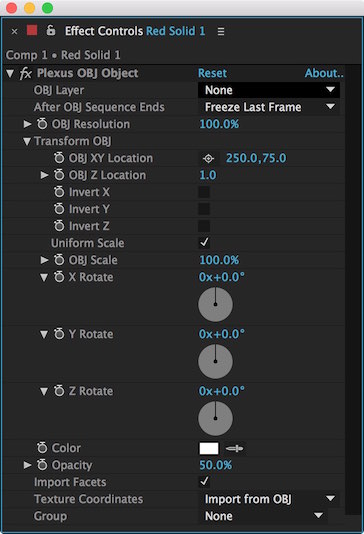Image resolution: width=364 pixels, height=534 pixels.
Task: Click the About link
Action: (324, 73)
